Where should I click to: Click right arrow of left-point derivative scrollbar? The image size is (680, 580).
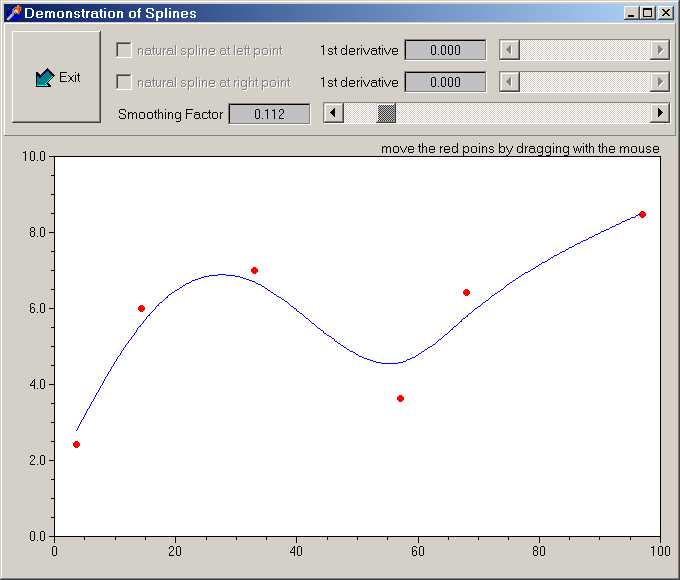[659, 50]
